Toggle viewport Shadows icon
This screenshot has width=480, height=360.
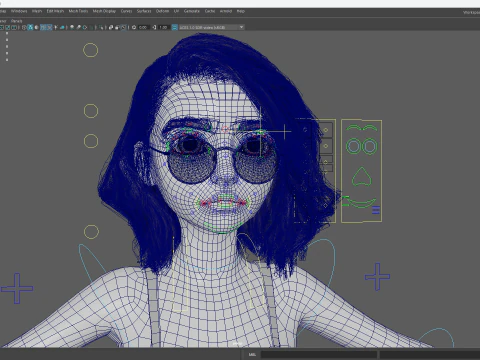[62, 27]
